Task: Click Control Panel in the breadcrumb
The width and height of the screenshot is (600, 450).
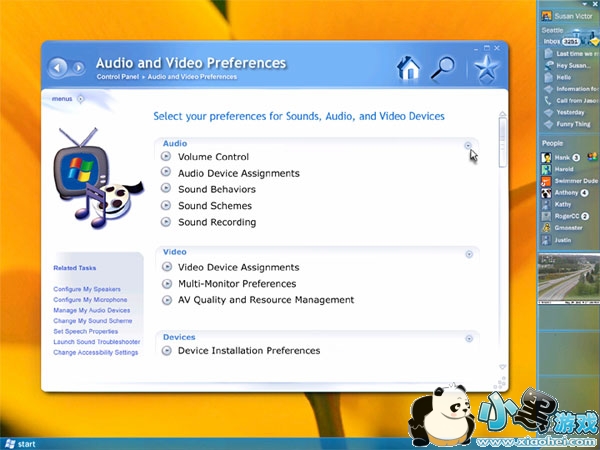Action: pyautogui.click(x=119, y=77)
